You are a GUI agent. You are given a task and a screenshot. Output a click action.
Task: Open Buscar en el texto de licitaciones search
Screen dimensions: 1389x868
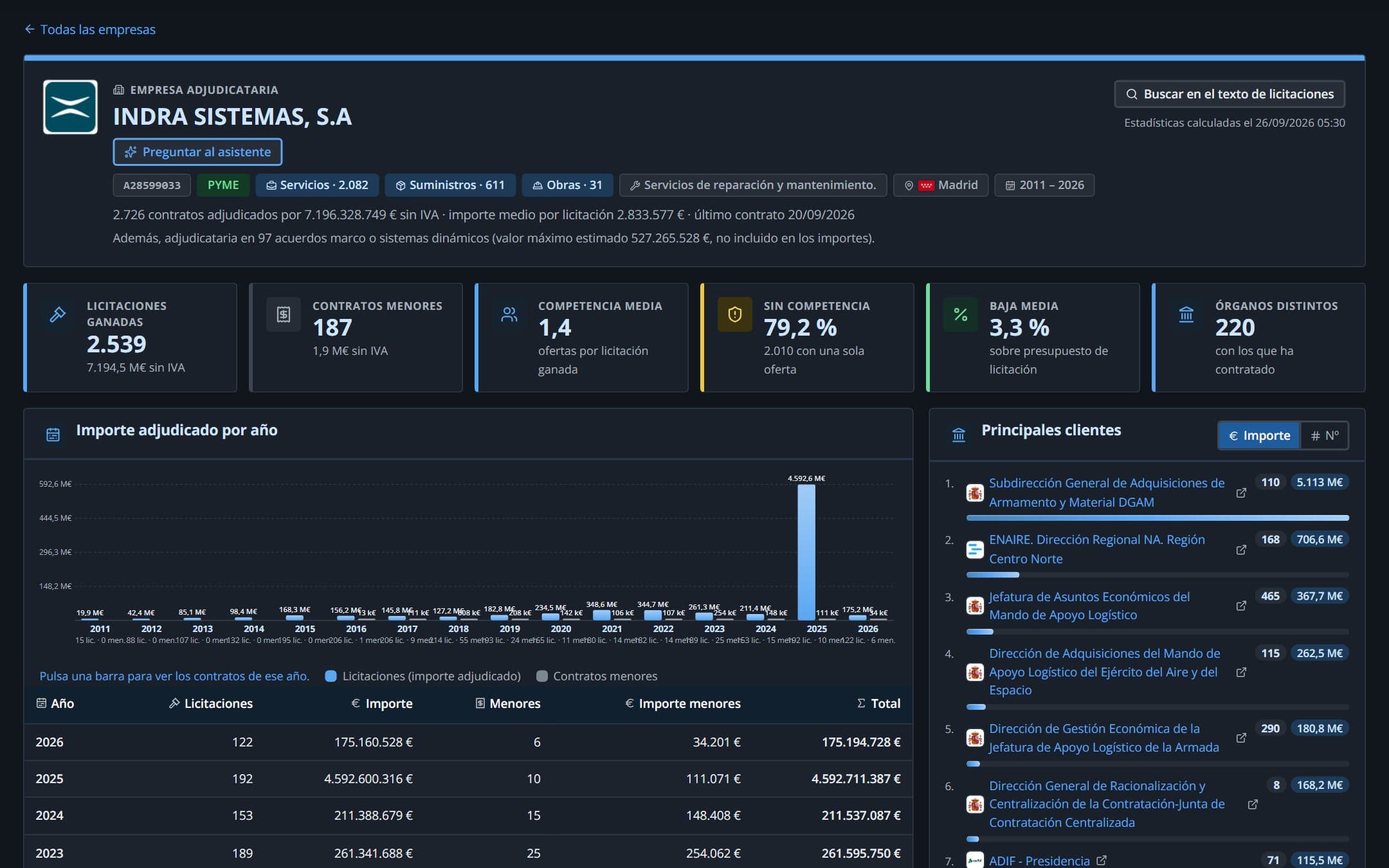pyautogui.click(x=1230, y=94)
